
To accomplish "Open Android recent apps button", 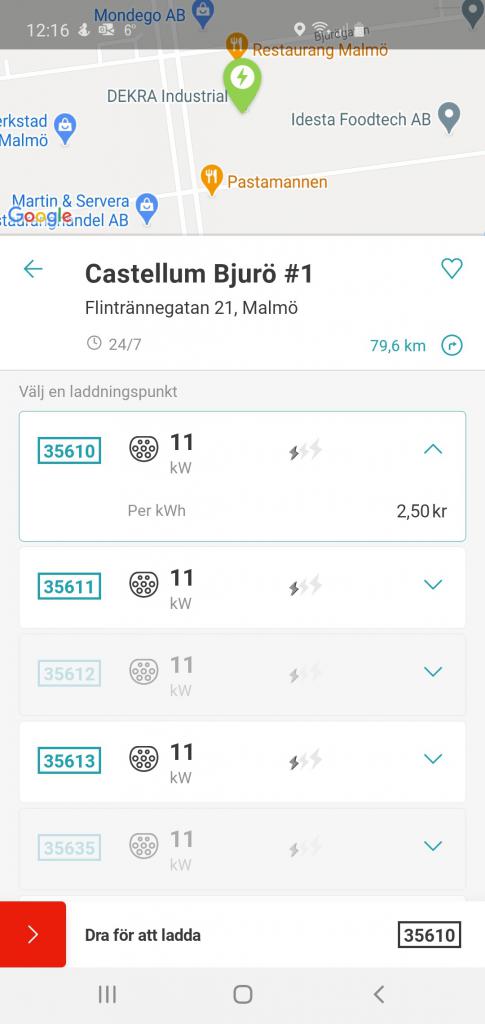I will click(x=107, y=994).
